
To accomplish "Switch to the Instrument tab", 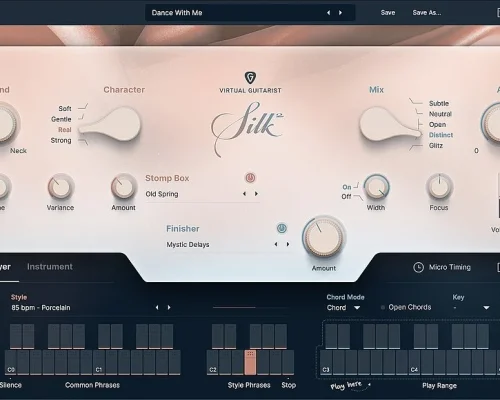I will coord(50,267).
